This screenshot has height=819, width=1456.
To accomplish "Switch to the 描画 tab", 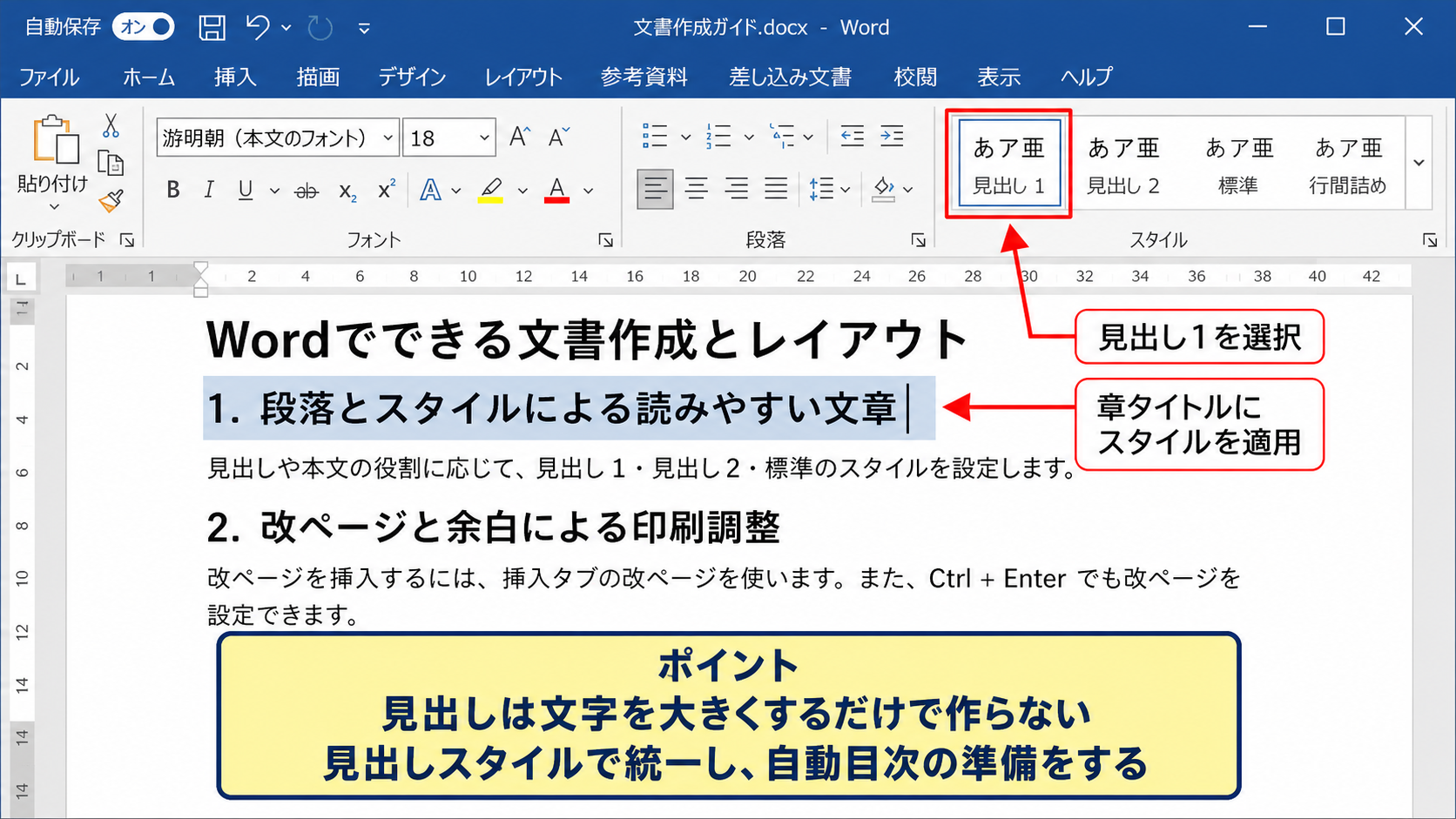I will click(318, 77).
